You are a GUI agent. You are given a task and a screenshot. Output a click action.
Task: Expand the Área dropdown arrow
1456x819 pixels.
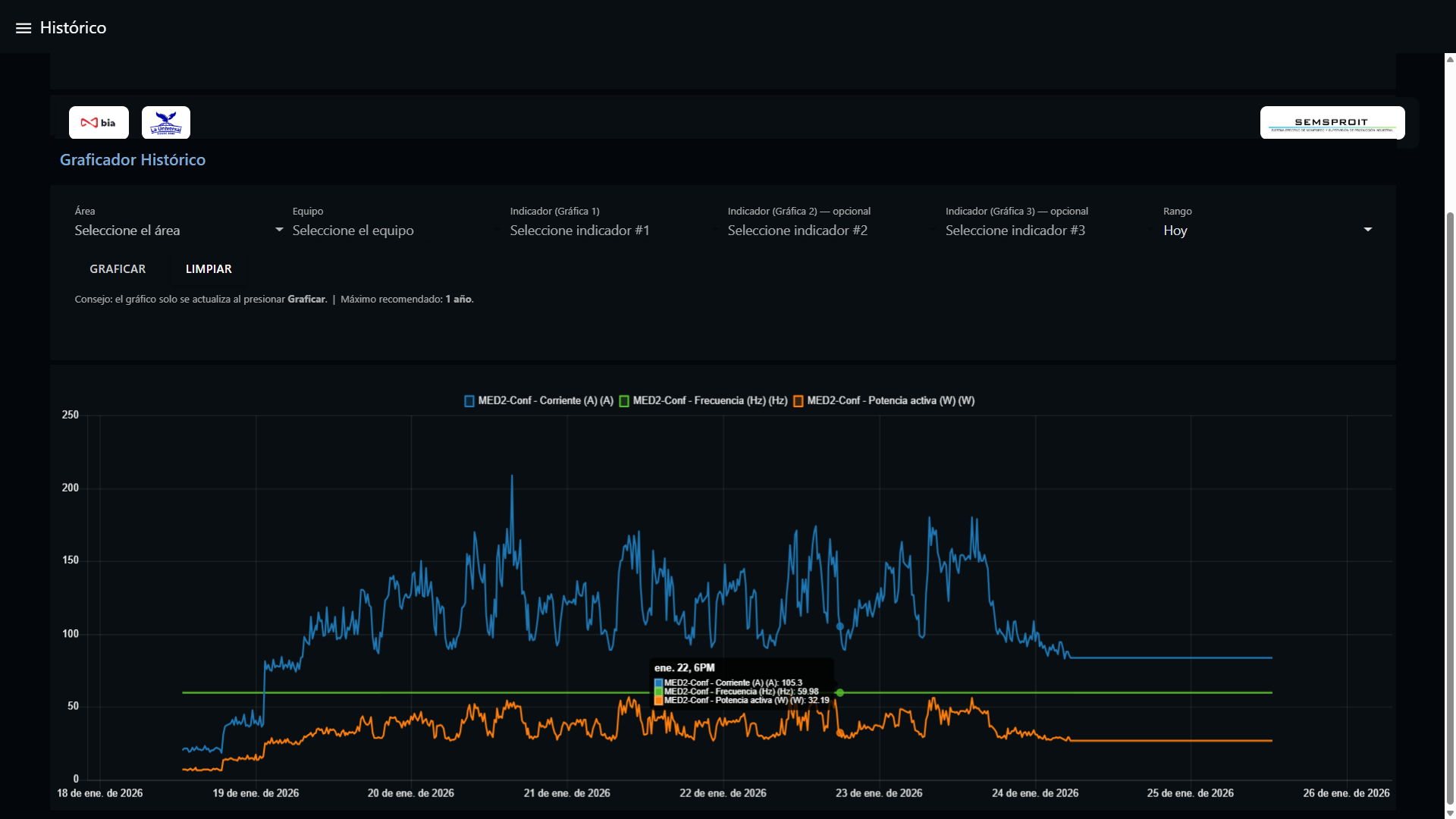pyautogui.click(x=279, y=230)
